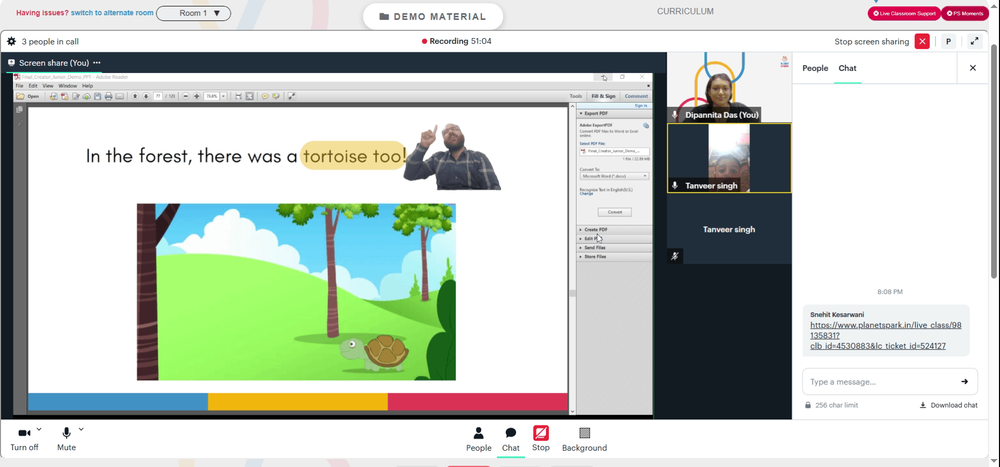The height and width of the screenshot is (467, 1000).
Task: Click Live Classroom Support button
Action: (x=904, y=13)
